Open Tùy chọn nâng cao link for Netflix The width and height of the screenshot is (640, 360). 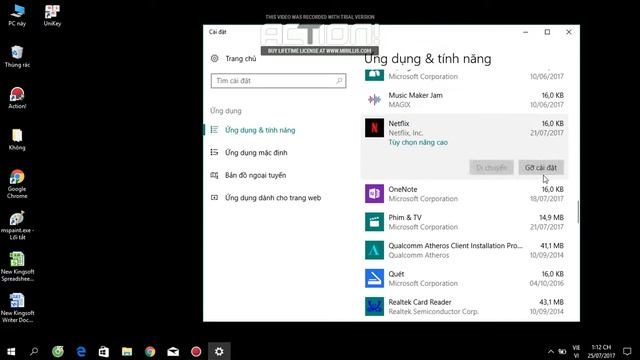(418, 142)
